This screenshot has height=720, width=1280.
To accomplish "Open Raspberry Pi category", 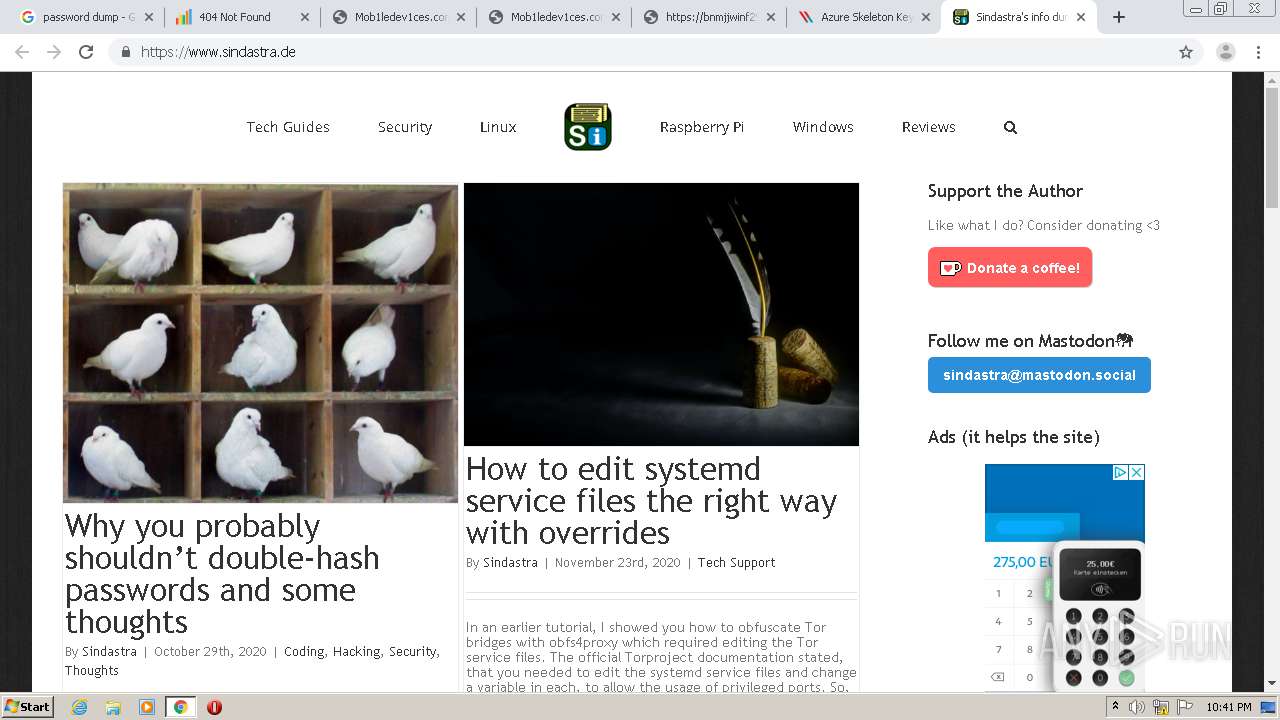I will tap(702, 127).
